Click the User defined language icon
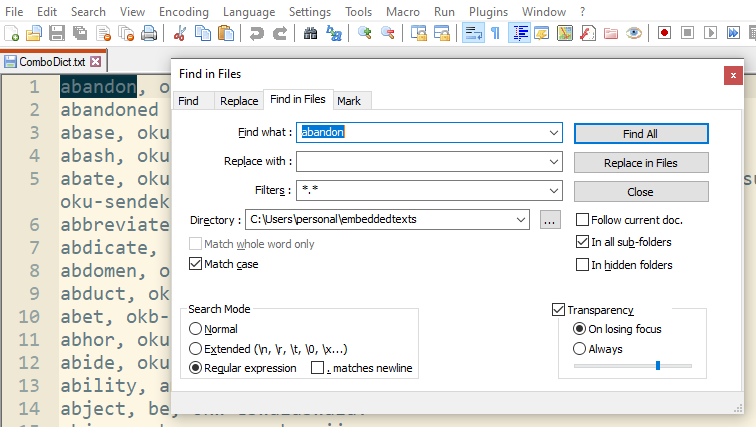This screenshot has width=756, height=427. click(x=541, y=33)
